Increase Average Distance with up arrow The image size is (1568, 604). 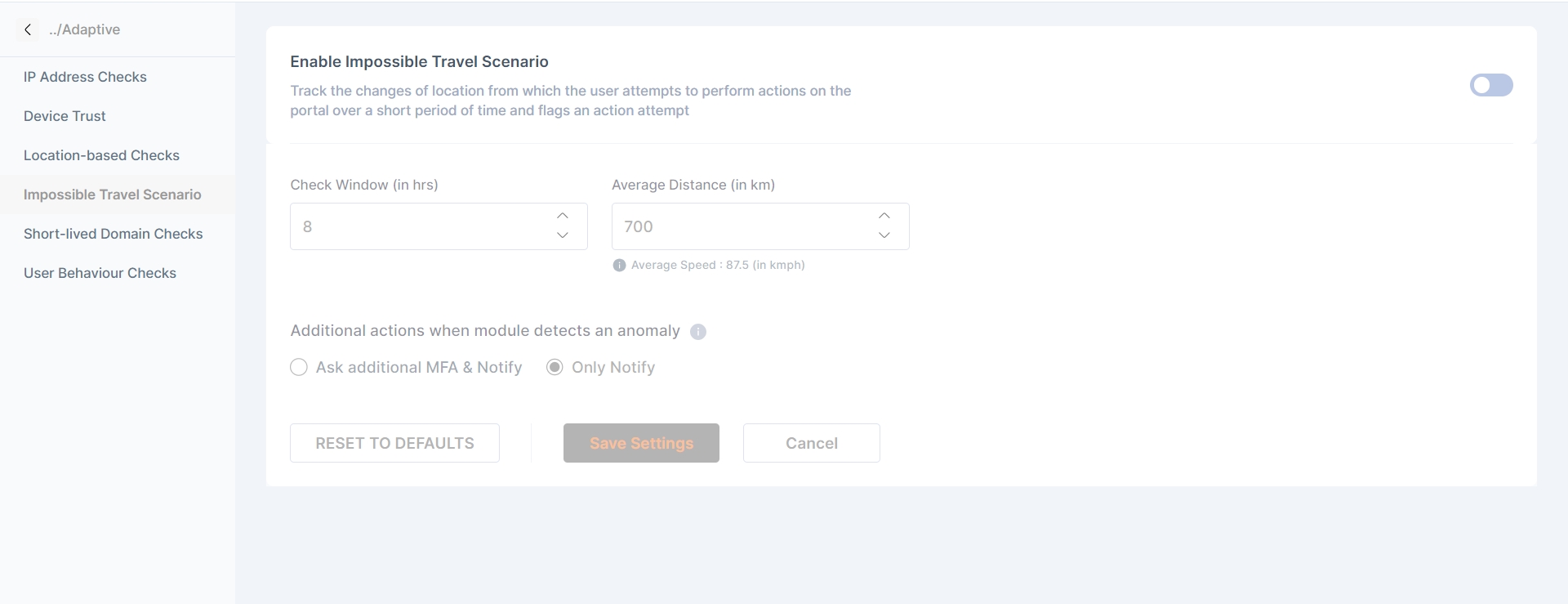884,216
